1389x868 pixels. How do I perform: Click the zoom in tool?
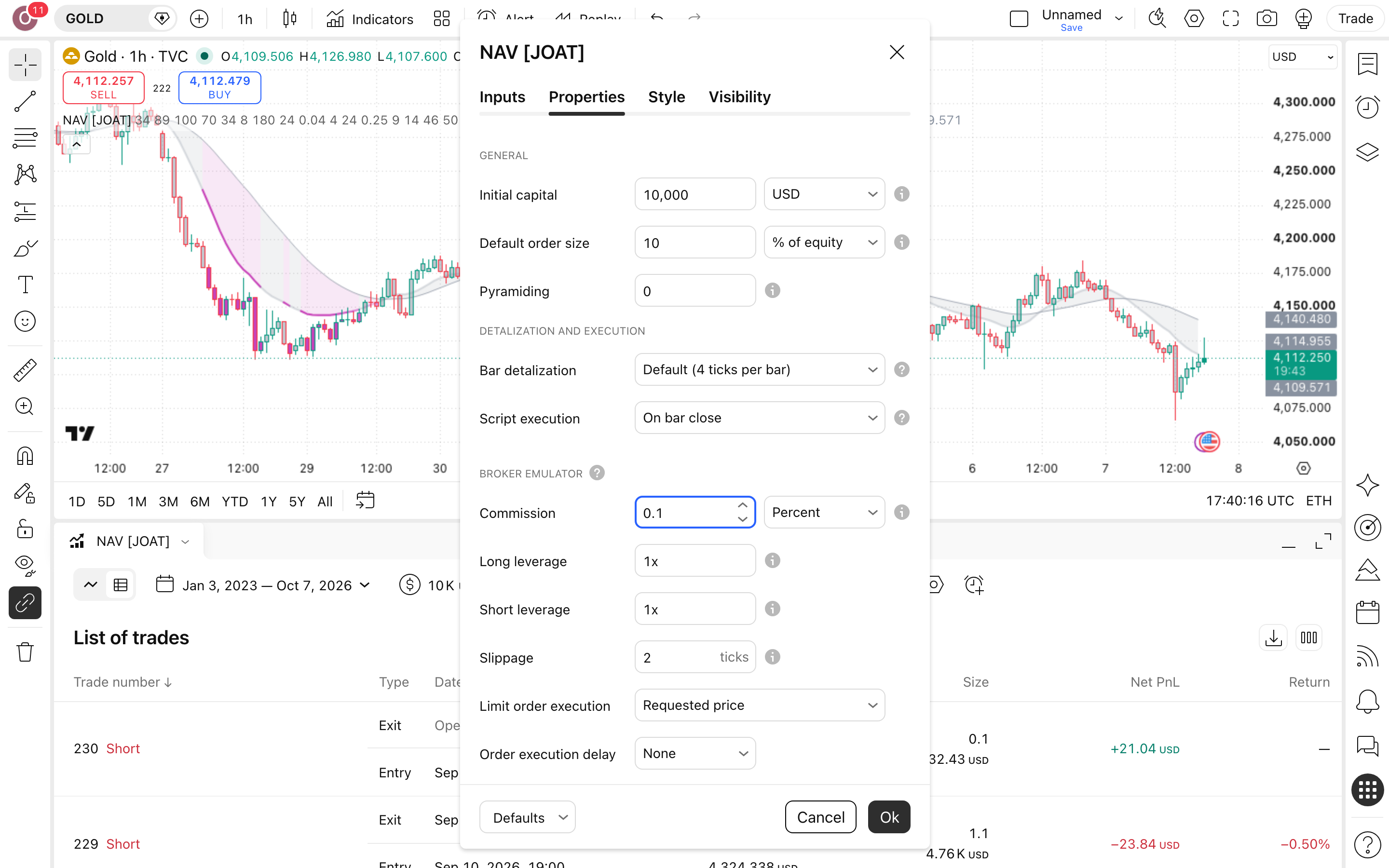25,407
